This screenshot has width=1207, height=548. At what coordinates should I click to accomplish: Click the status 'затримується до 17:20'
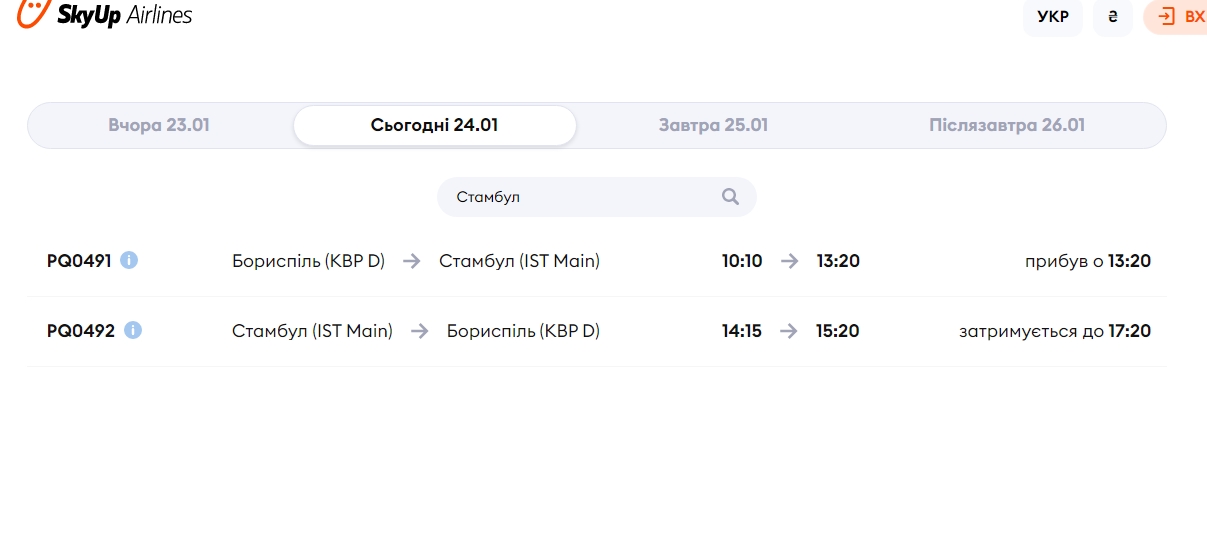[1055, 331]
